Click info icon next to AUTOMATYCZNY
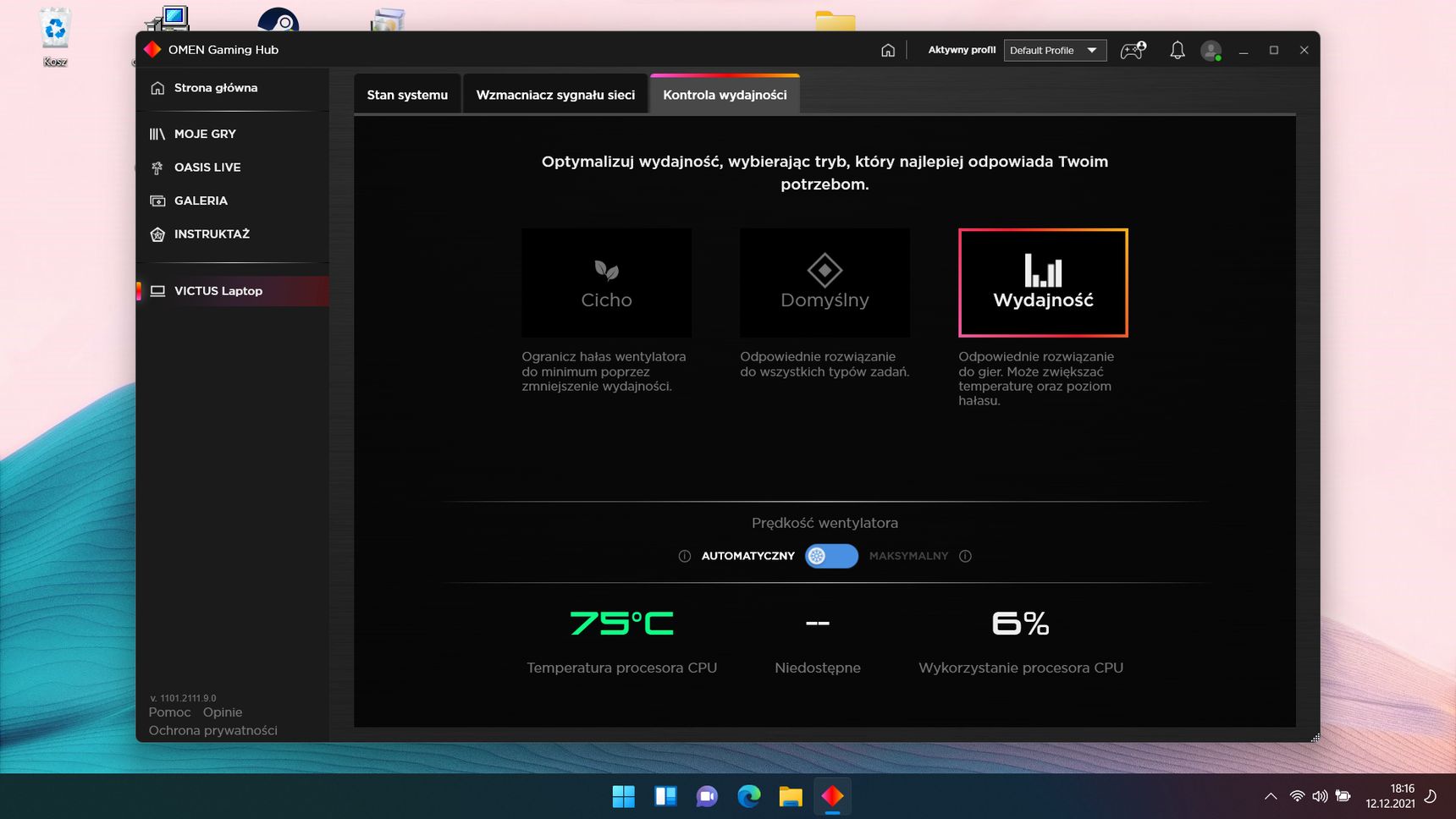1456x819 pixels. pos(684,556)
